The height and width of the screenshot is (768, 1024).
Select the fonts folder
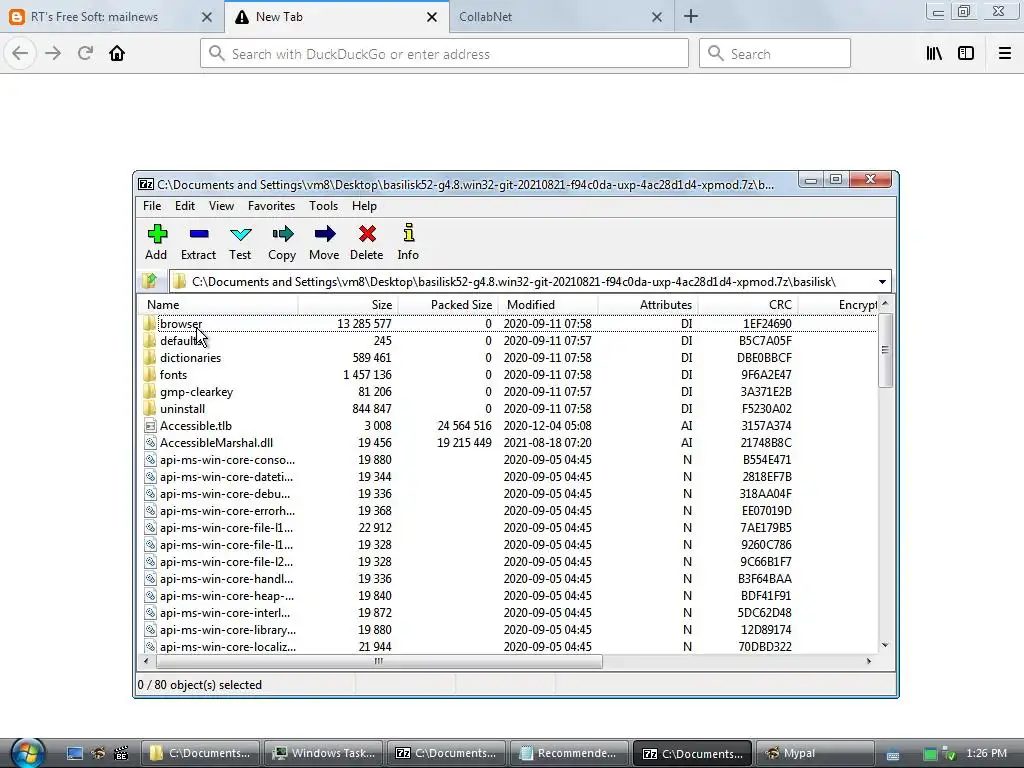(x=509, y=374)
